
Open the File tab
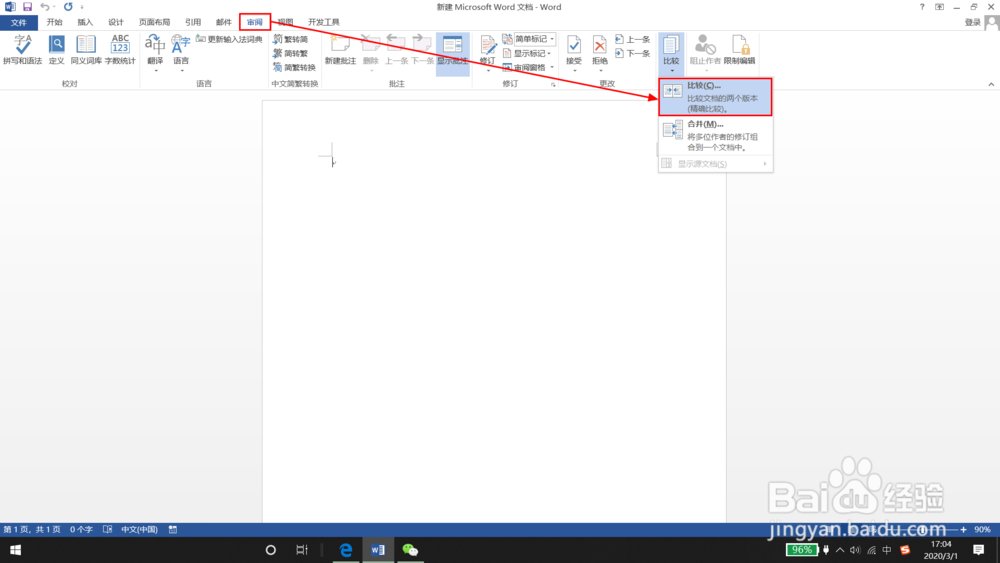(18, 22)
